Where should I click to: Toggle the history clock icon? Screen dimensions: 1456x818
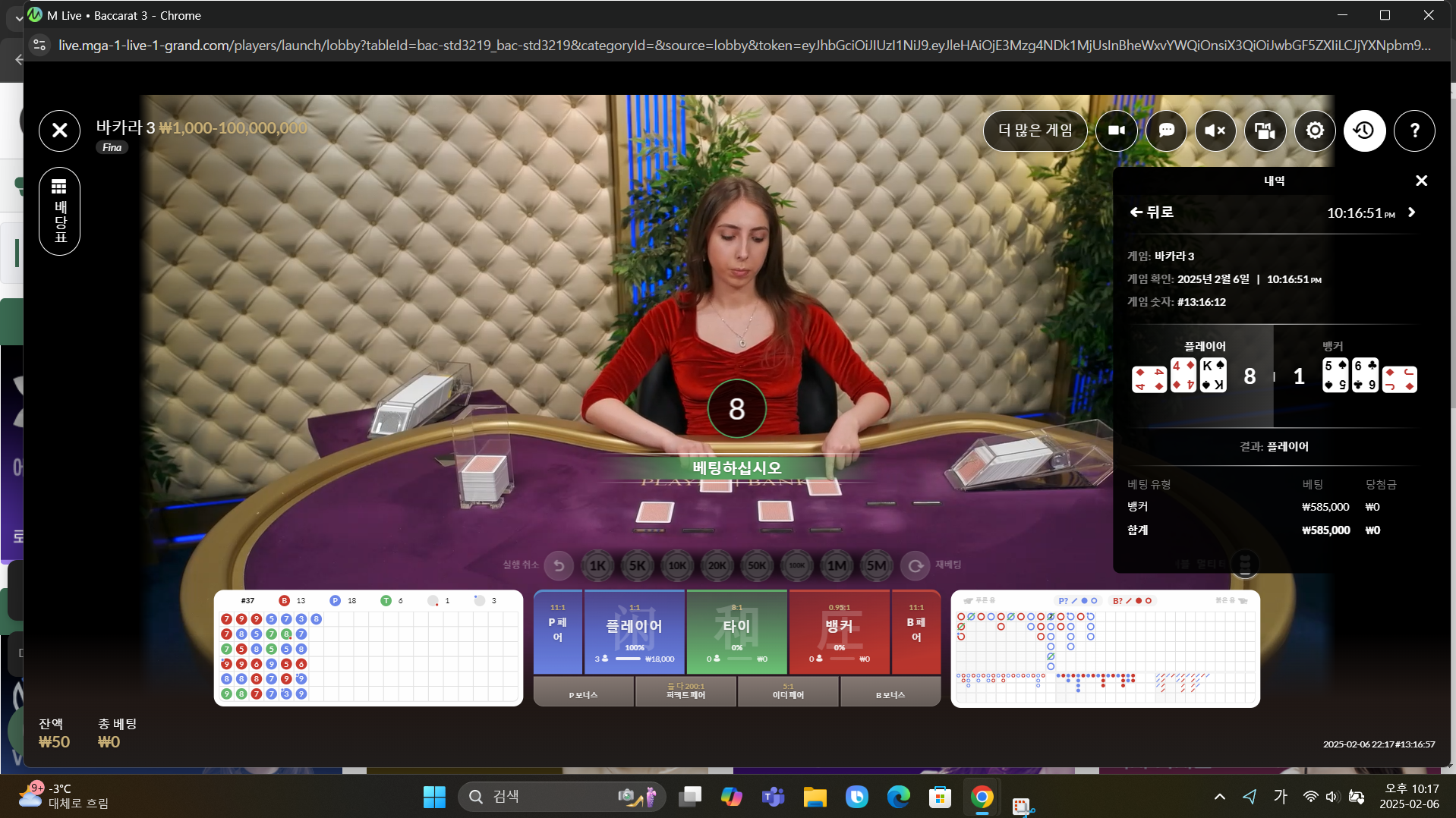coord(1364,131)
